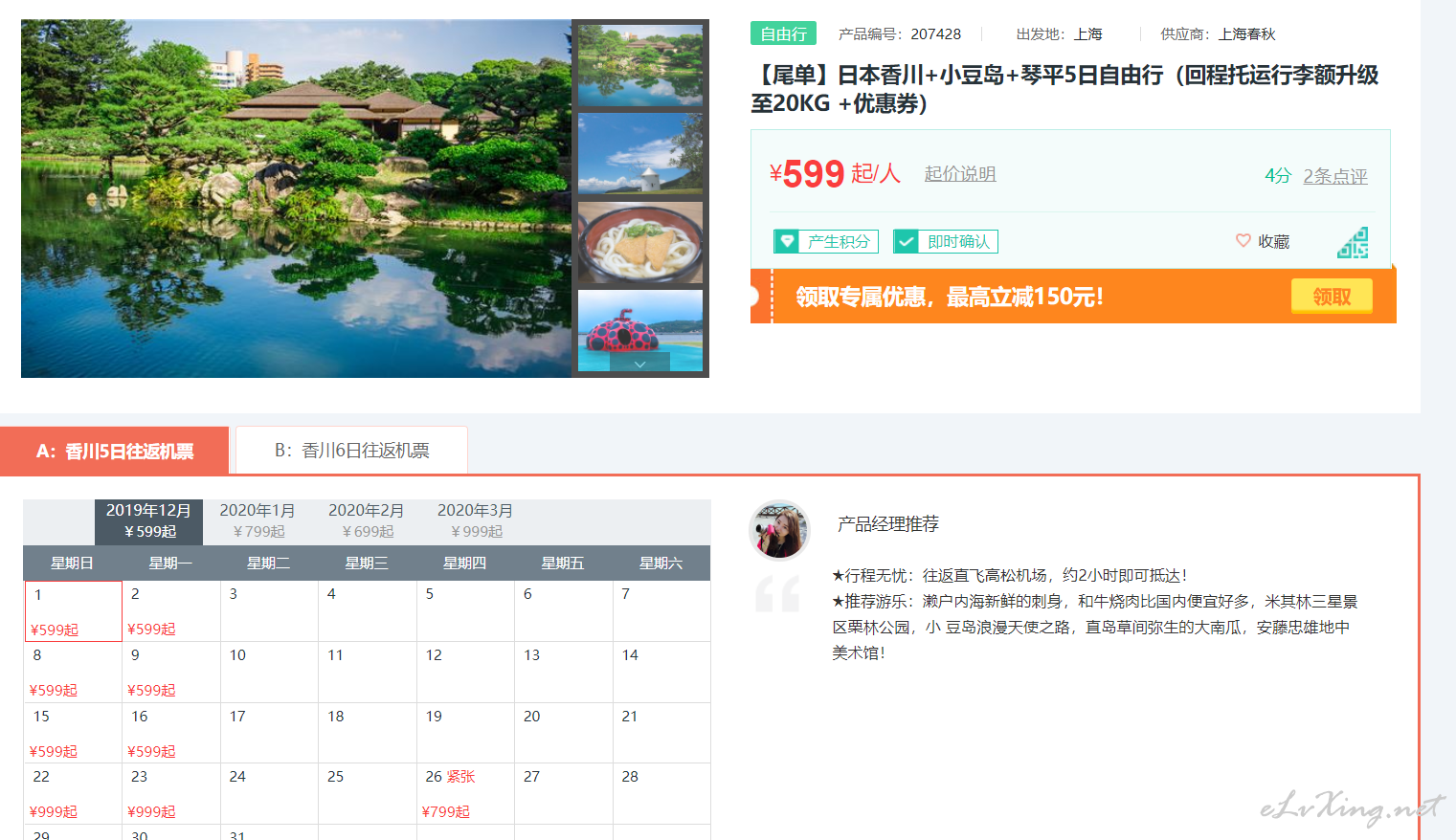Select December 23 date cell ¥999起
Image resolution: width=1456 pixels, height=840 pixels.
(x=171, y=794)
